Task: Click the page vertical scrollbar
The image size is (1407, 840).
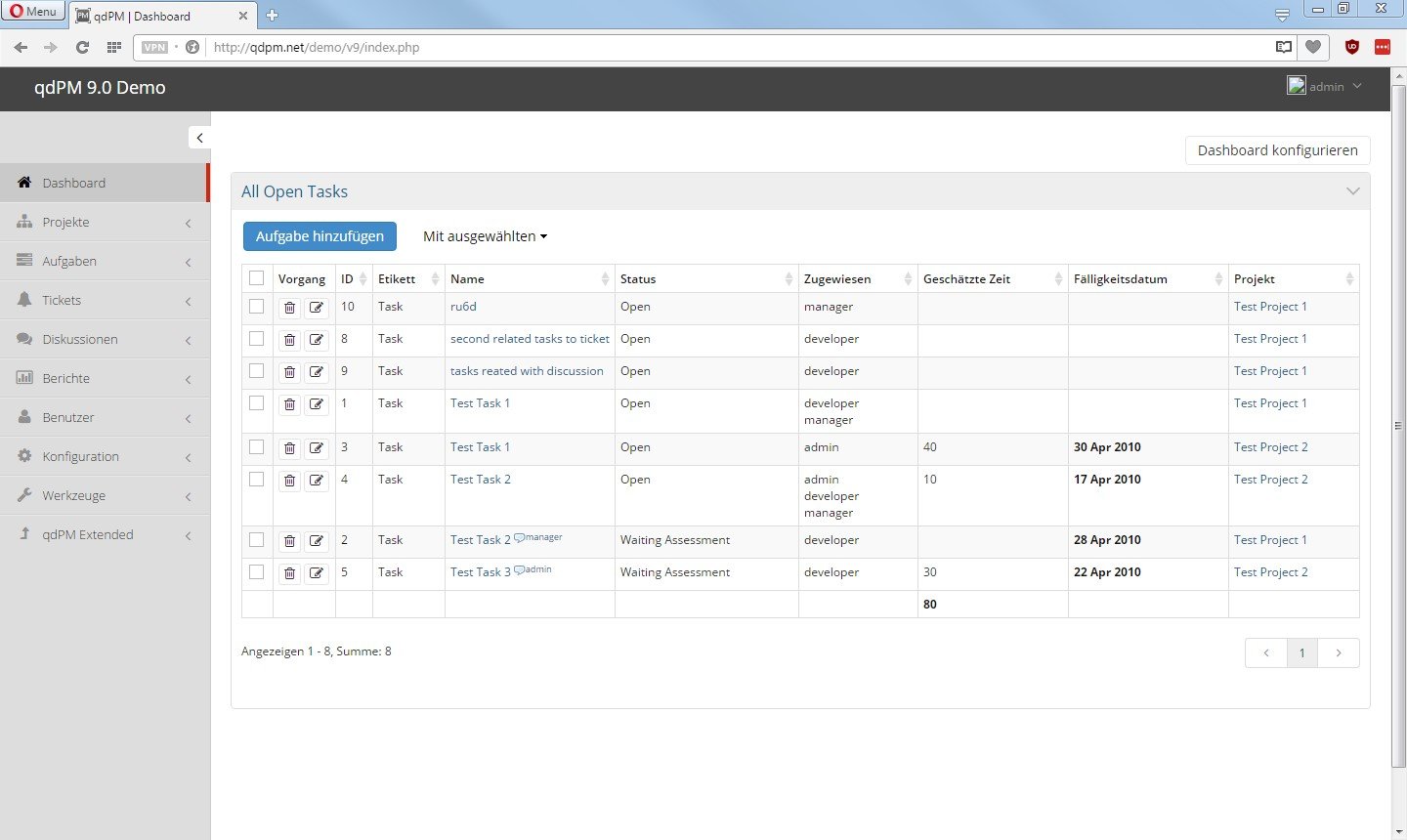Action: pyautogui.click(x=1398, y=425)
